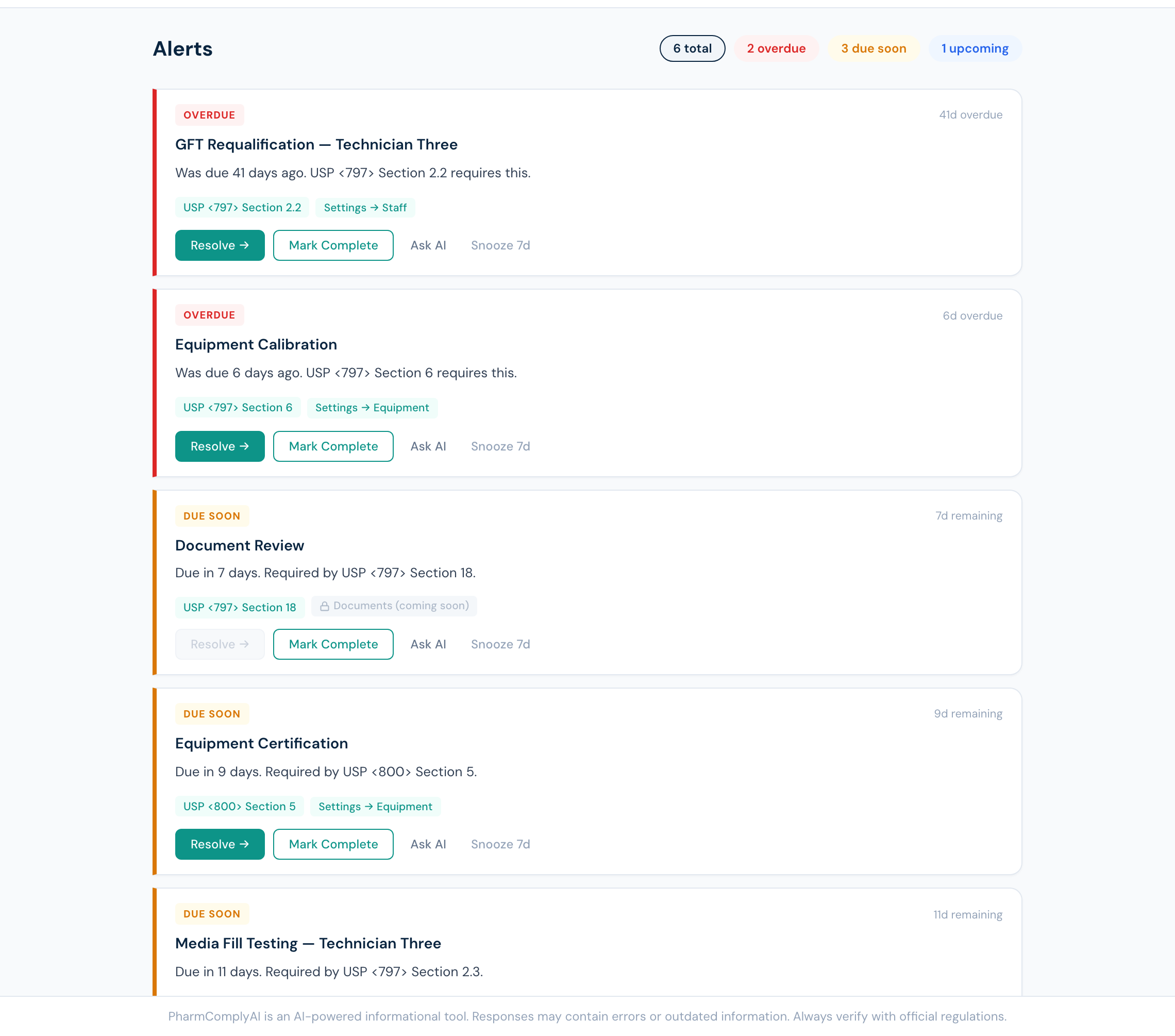Select the 6 total filter pill
The height and width of the screenshot is (1036, 1175).
692,48
